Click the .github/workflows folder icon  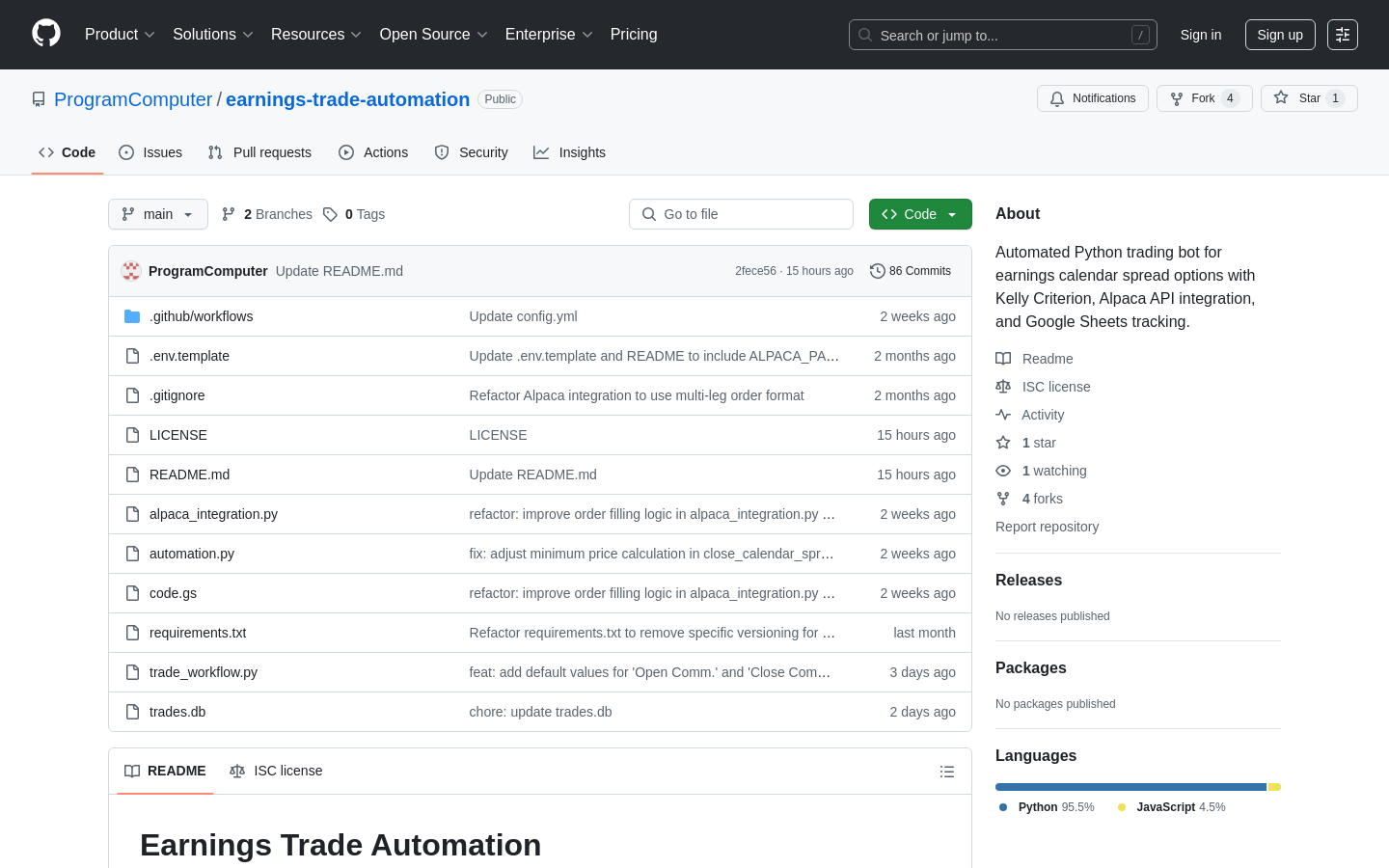[x=132, y=316]
